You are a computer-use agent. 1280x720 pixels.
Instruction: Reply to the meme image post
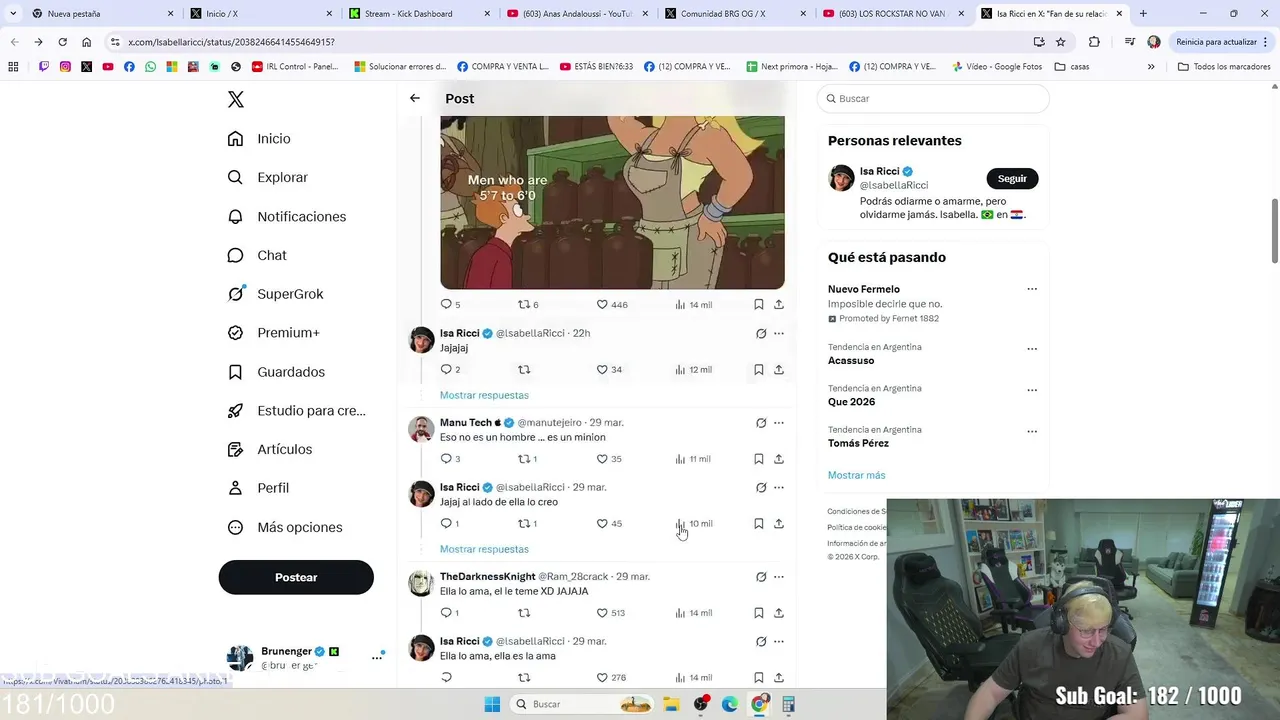coord(450,304)
